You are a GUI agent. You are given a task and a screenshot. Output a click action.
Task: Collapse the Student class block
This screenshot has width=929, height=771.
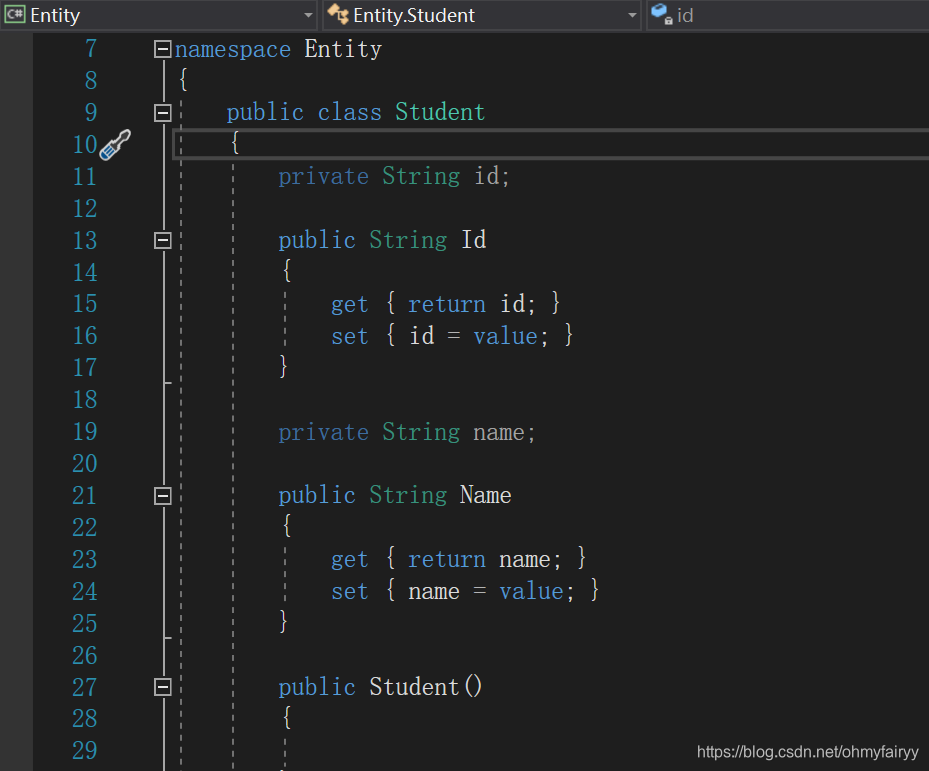[x=162, y=113]
